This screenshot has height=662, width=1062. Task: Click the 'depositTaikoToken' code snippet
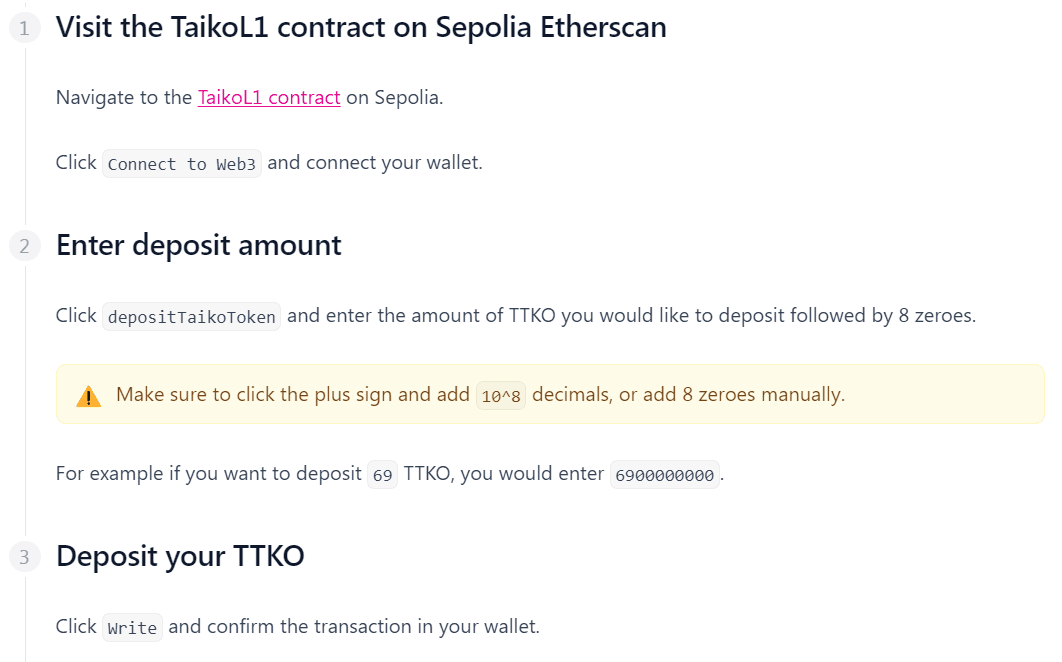tap(192, 316)
